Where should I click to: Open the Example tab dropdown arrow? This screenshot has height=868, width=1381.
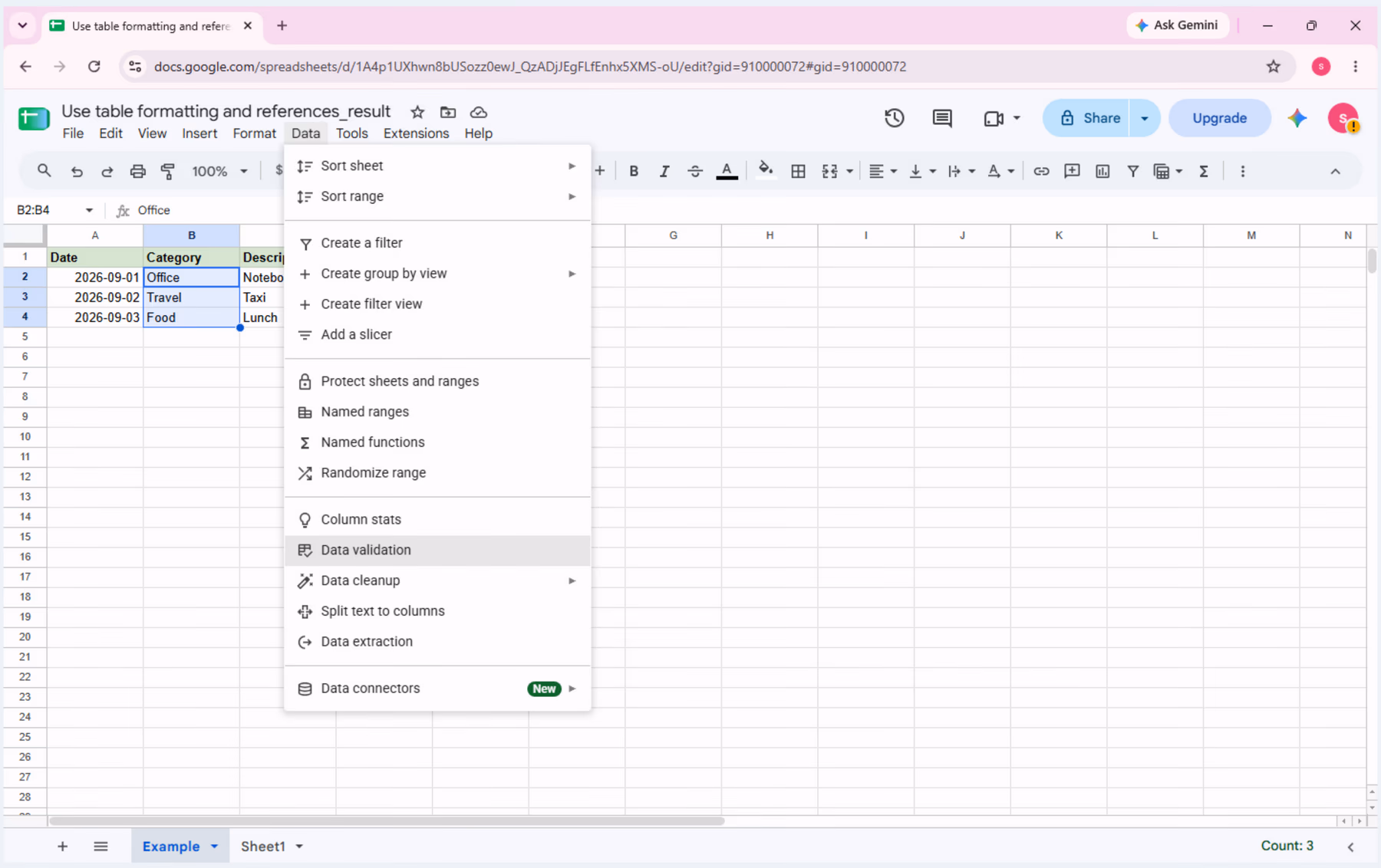(x=215, y=847)
